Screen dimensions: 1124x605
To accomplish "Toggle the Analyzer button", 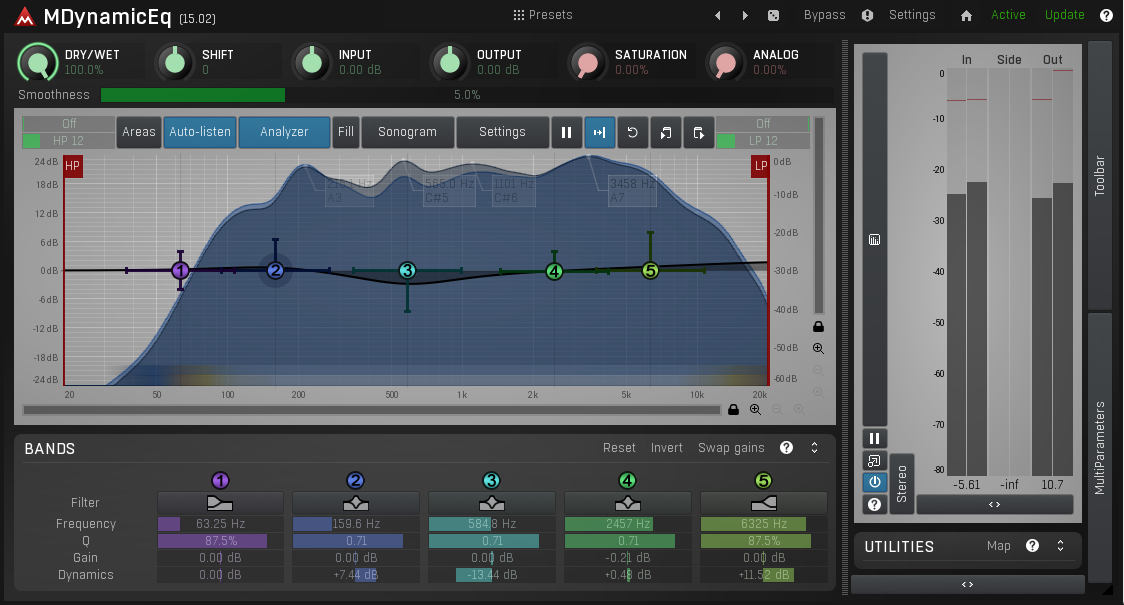I will (x=284, y=132).
